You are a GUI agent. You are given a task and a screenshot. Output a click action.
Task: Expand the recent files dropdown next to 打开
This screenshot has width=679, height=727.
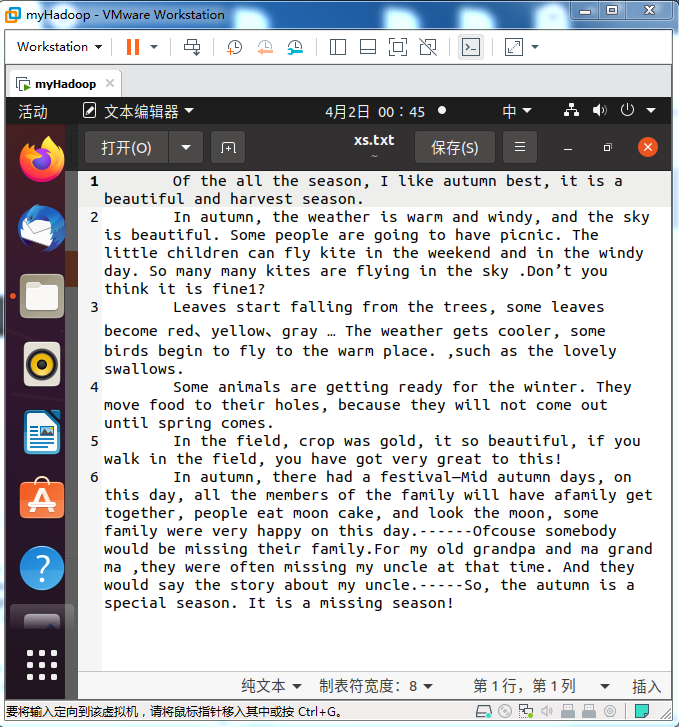pos(186,147)
